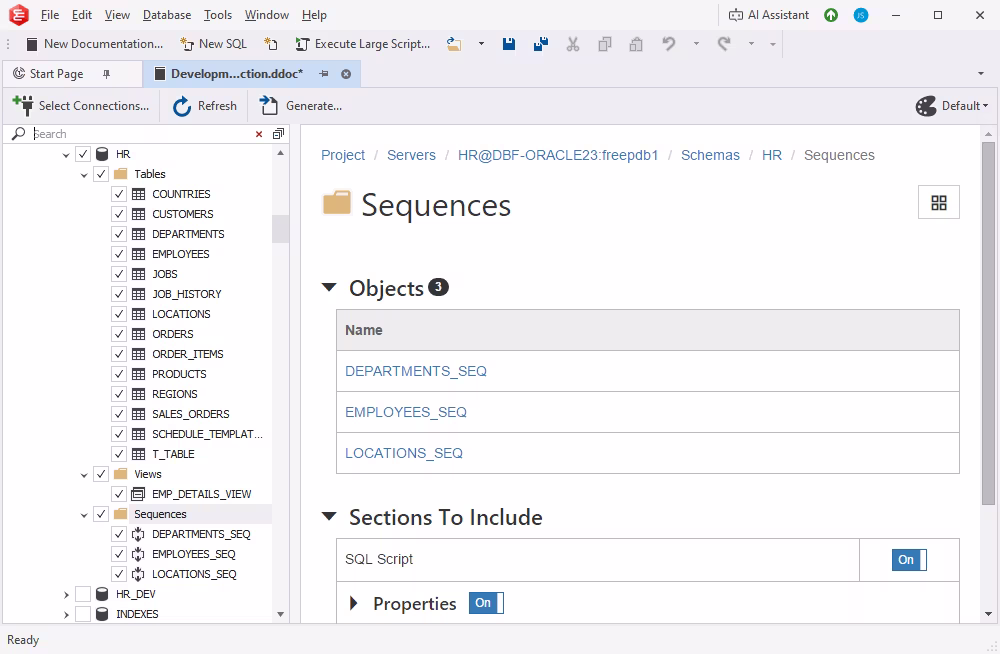Expand the INDEXES schema node
The width and height of the screenshot is (1000, 654).
(x=66, y=614)
